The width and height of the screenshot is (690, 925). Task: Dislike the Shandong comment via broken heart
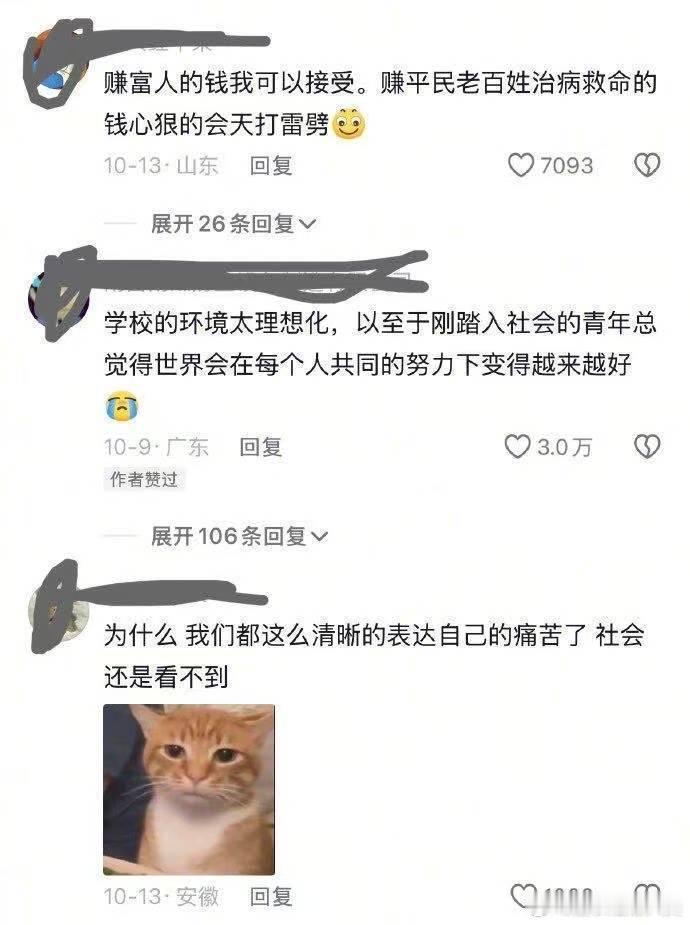point(647,165)
